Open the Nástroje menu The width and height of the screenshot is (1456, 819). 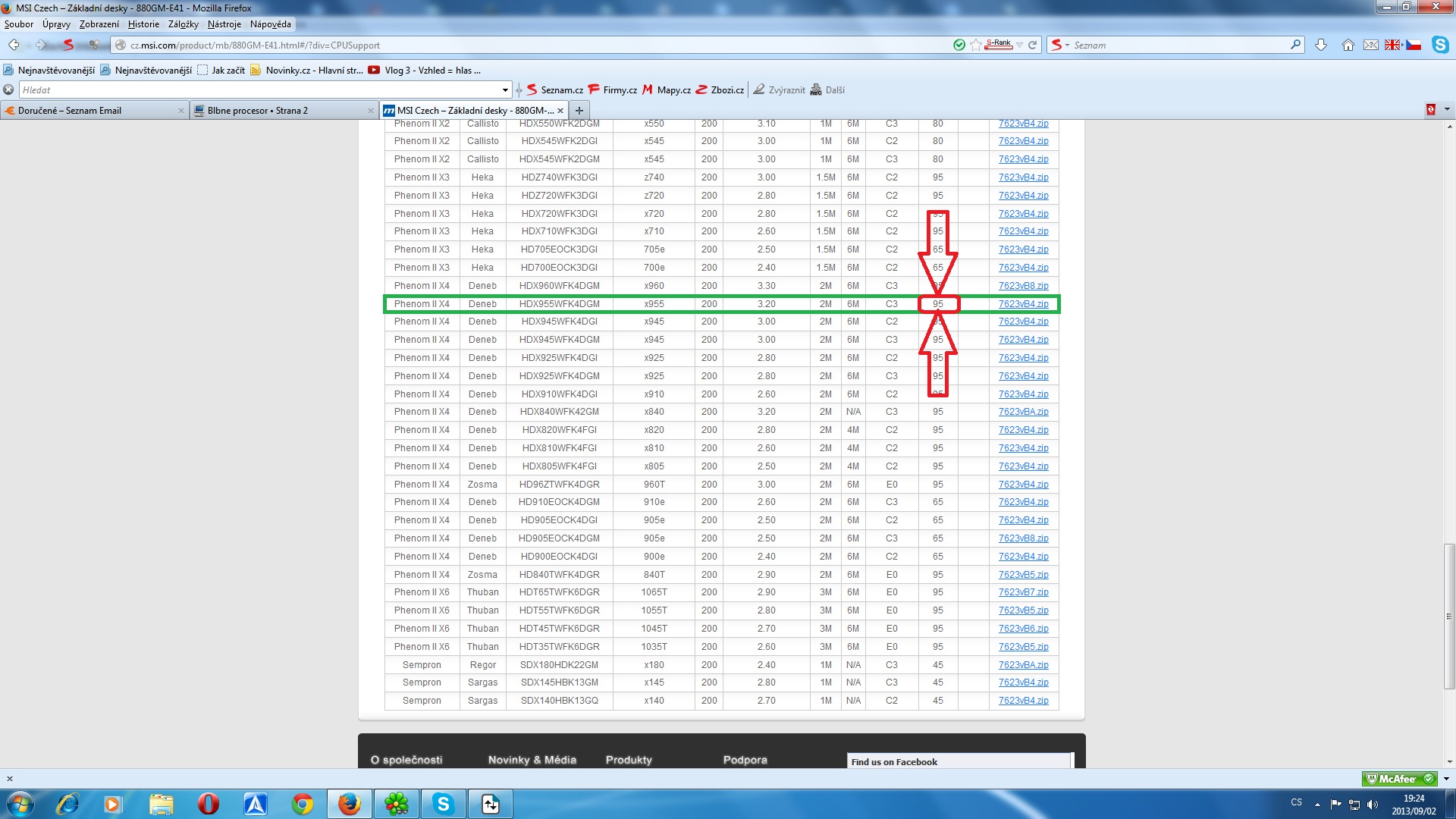(224, 24)
